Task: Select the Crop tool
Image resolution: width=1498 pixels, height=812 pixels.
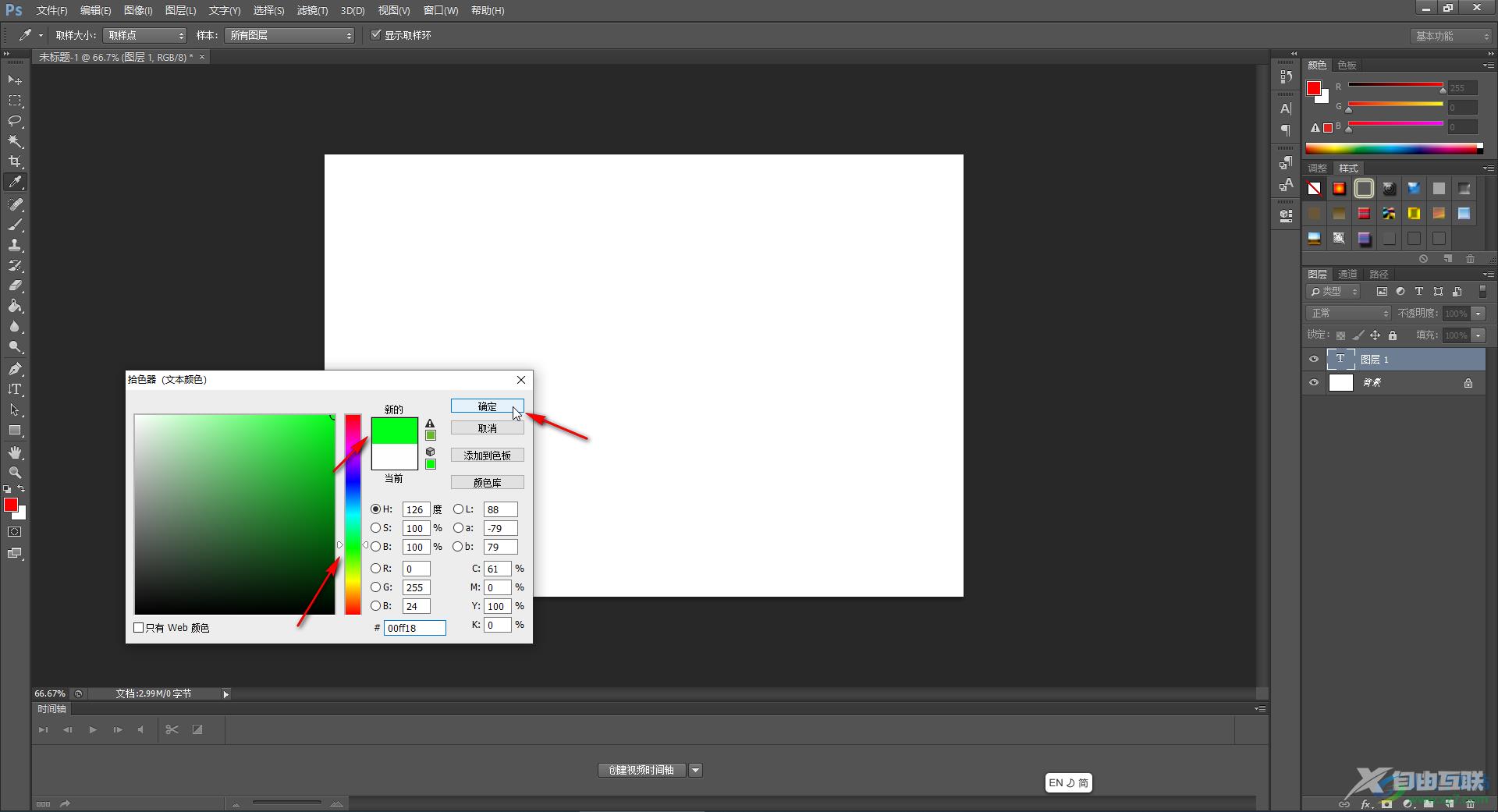Action: click(x=15, y=161)
